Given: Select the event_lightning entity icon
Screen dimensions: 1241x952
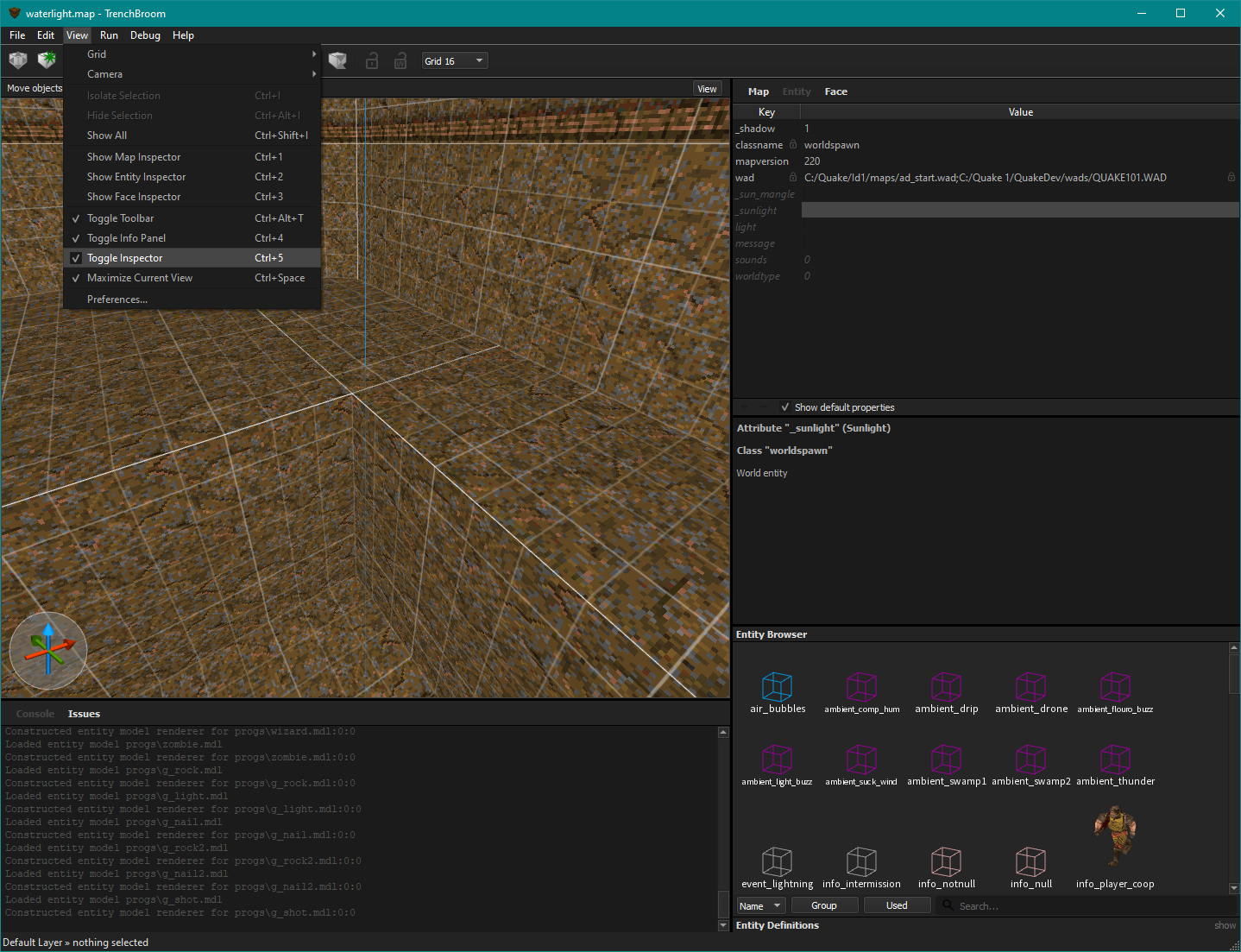Looking at the screenshot, I should pos(777,861).
